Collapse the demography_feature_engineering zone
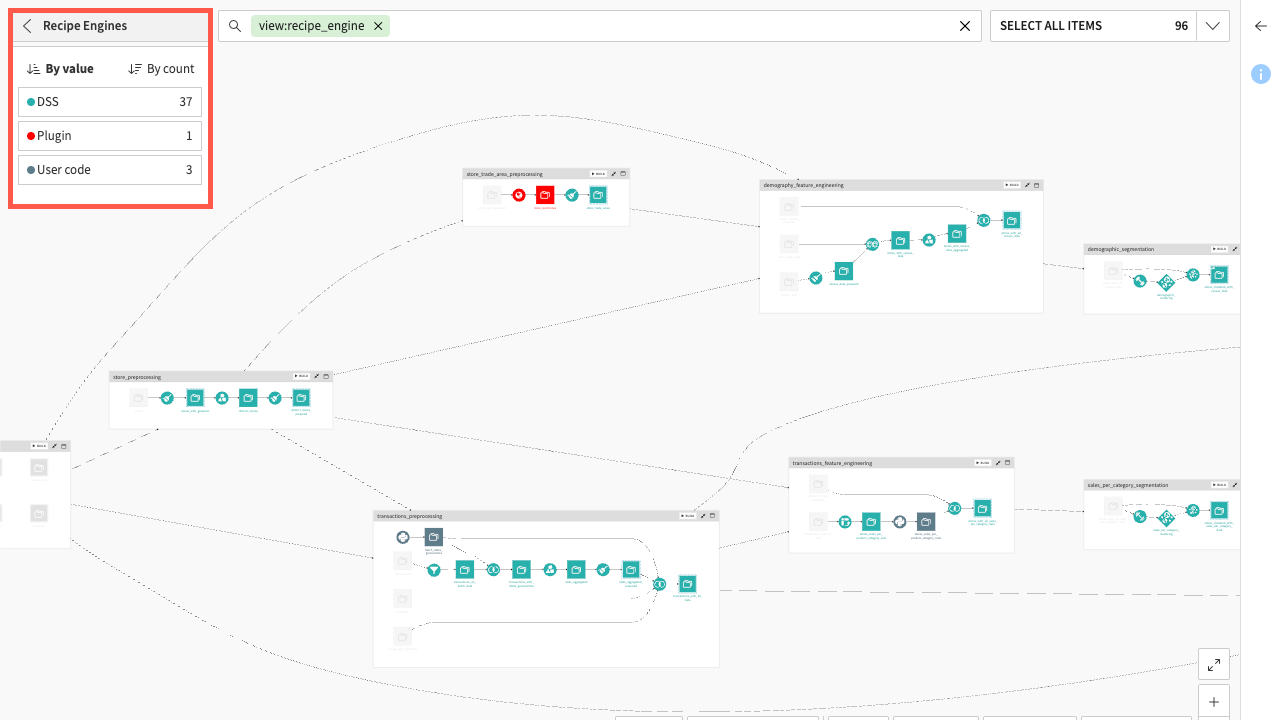Image resolution: width=1280 pixels, height=720 pixels. coord(1037,185)
